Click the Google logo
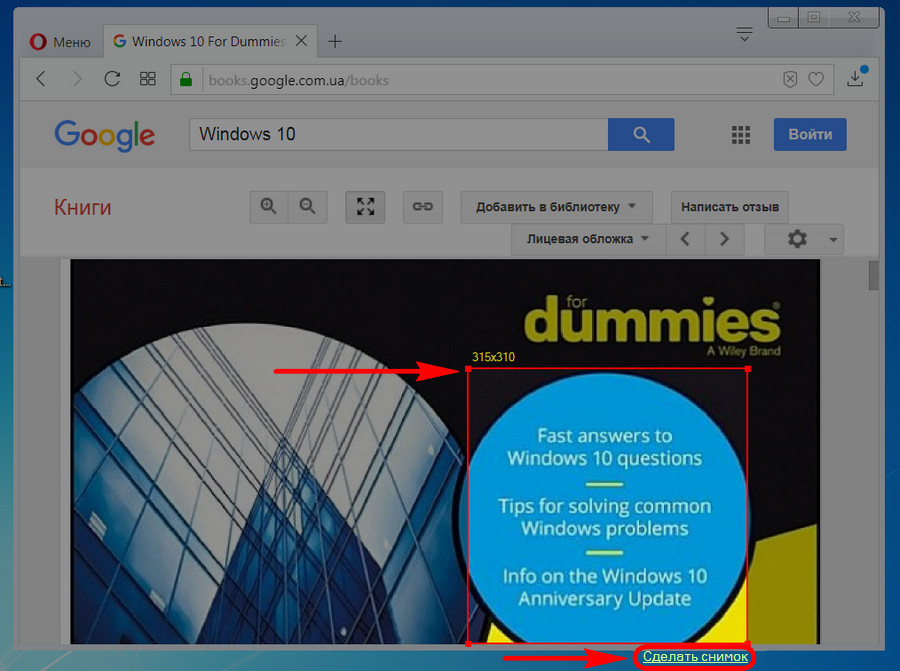This screenshot has width=900, height=671. pyautogui.click(x=104, y=135)
